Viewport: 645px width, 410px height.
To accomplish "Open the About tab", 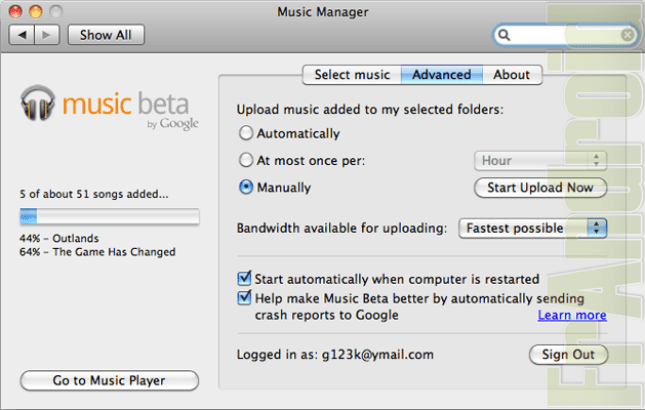I will [x=512, y=75].
